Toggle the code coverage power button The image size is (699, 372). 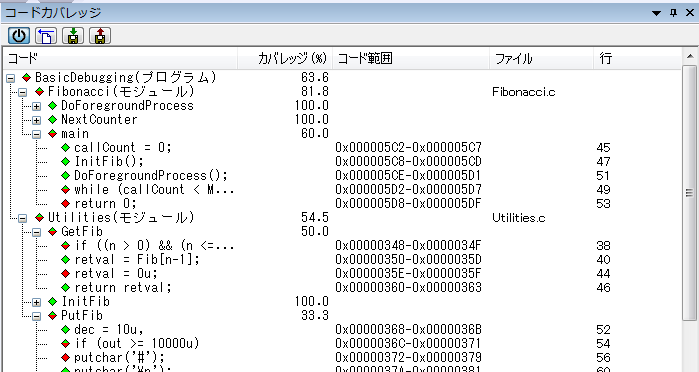click(19, 36)
